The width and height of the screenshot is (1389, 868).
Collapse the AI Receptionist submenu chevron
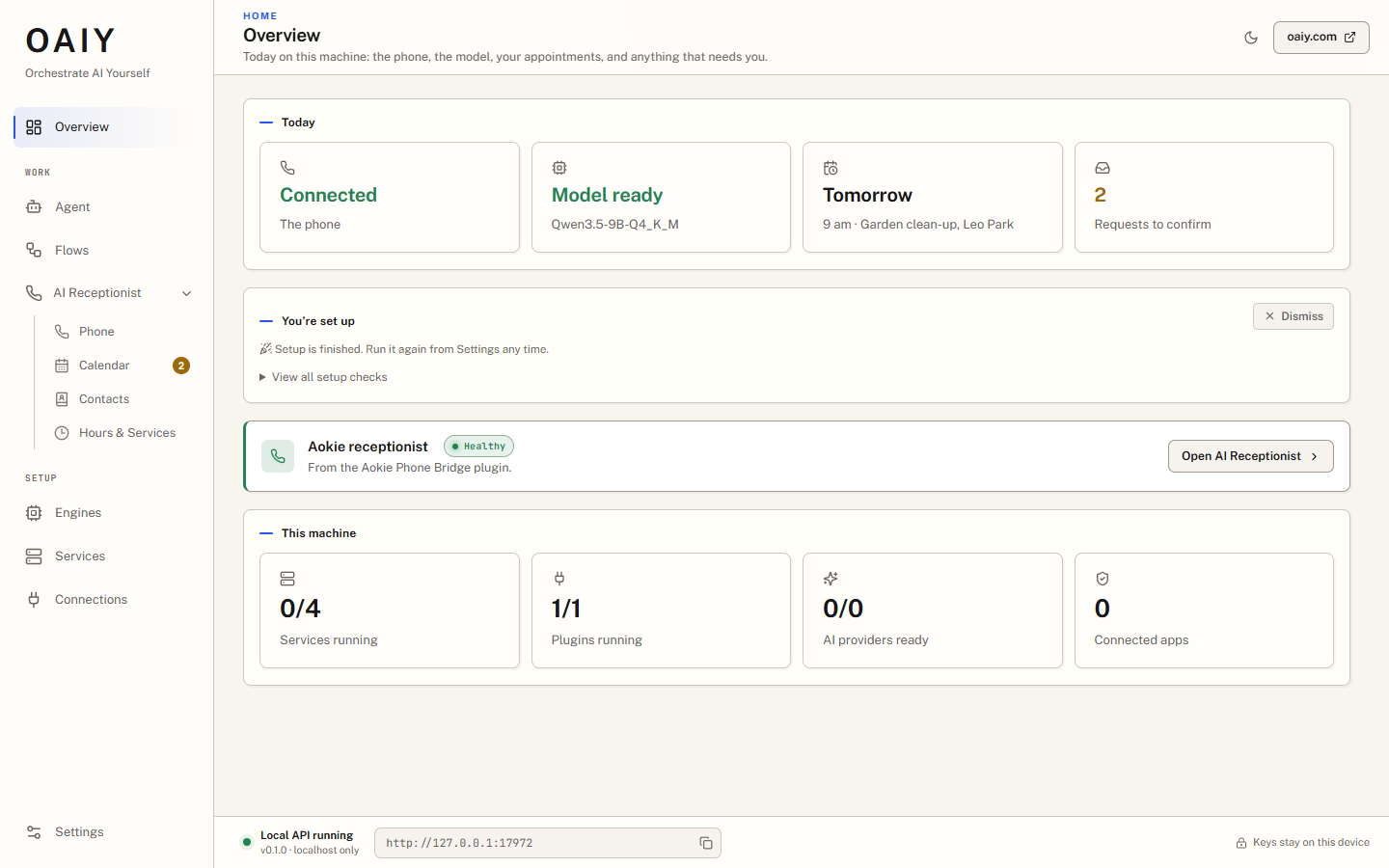point(187,293)
